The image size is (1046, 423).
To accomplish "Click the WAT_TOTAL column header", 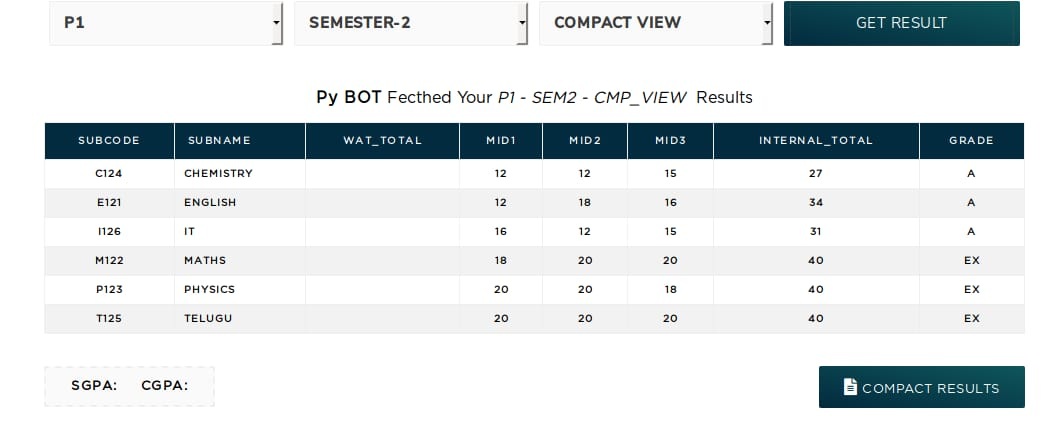I will tap(382, 141).
